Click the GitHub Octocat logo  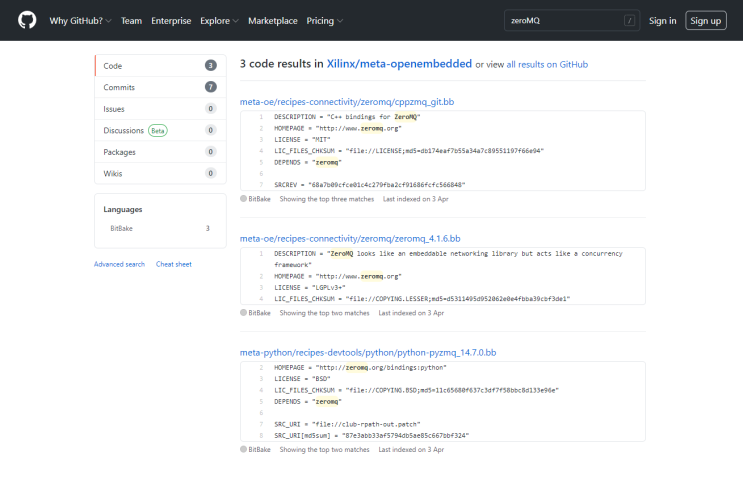coord(27,20)
